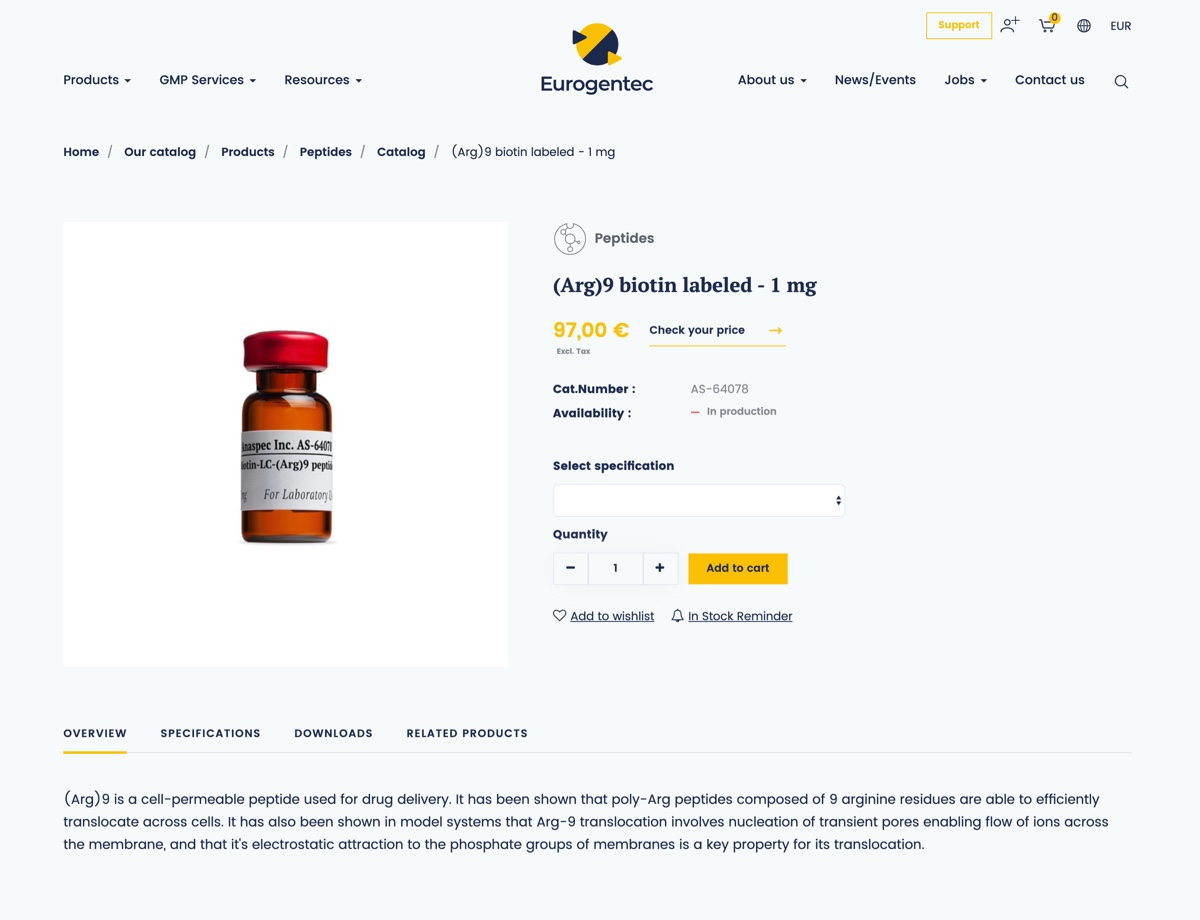Increase quantity with plus button
This screenshot has width=1200, height=920.
coord(660,568)
